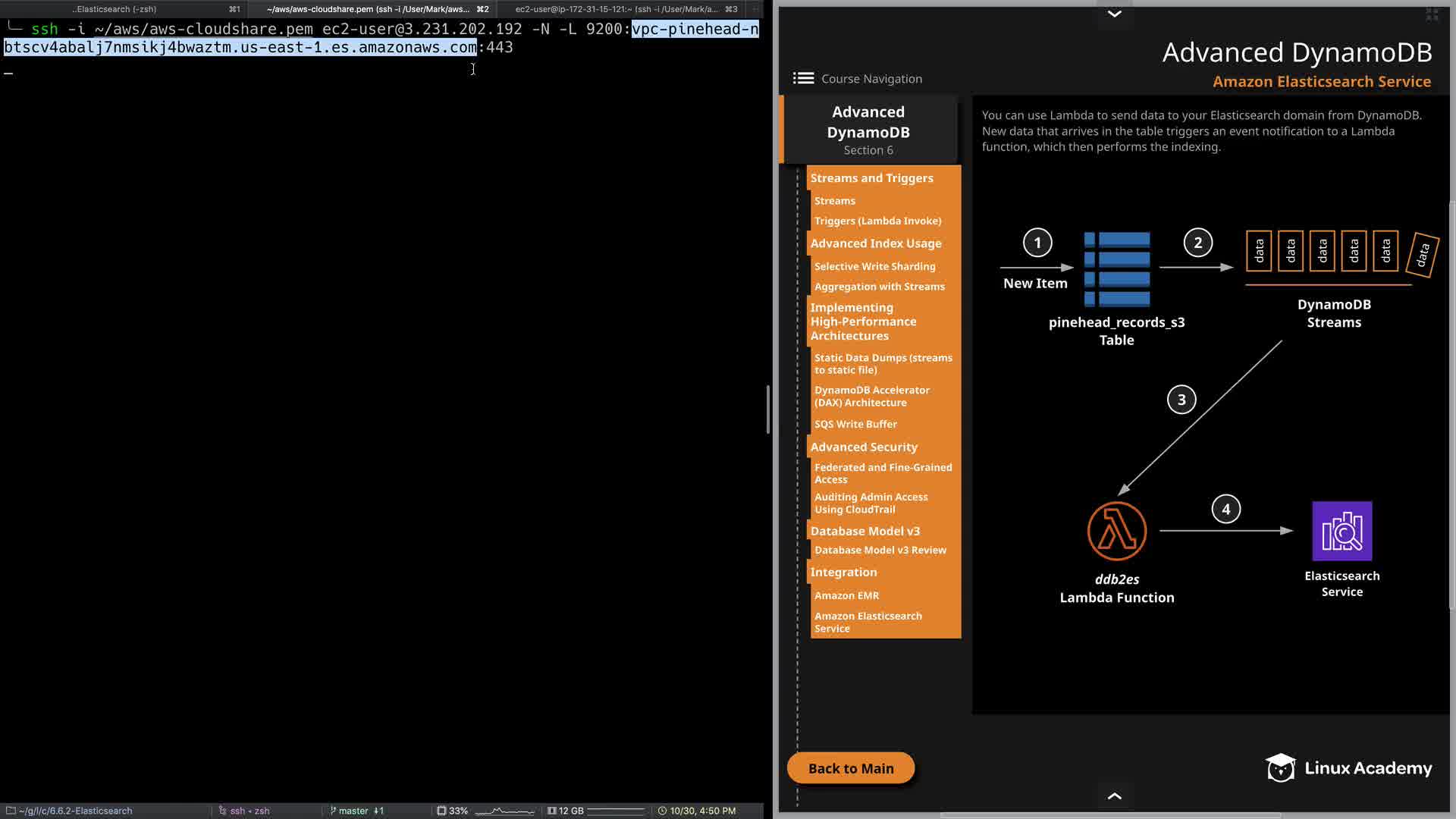Open the Streams and Triggers section

coord(871,178)
